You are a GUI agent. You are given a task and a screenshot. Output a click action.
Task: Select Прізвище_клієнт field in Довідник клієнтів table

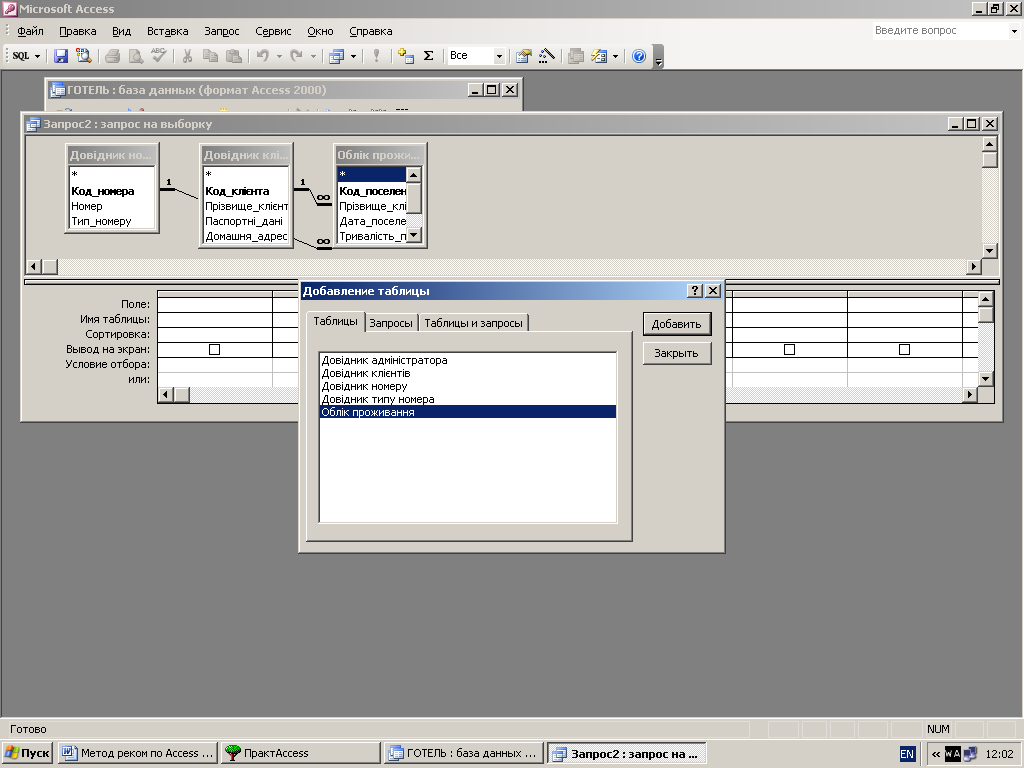[x=246, y=206]
